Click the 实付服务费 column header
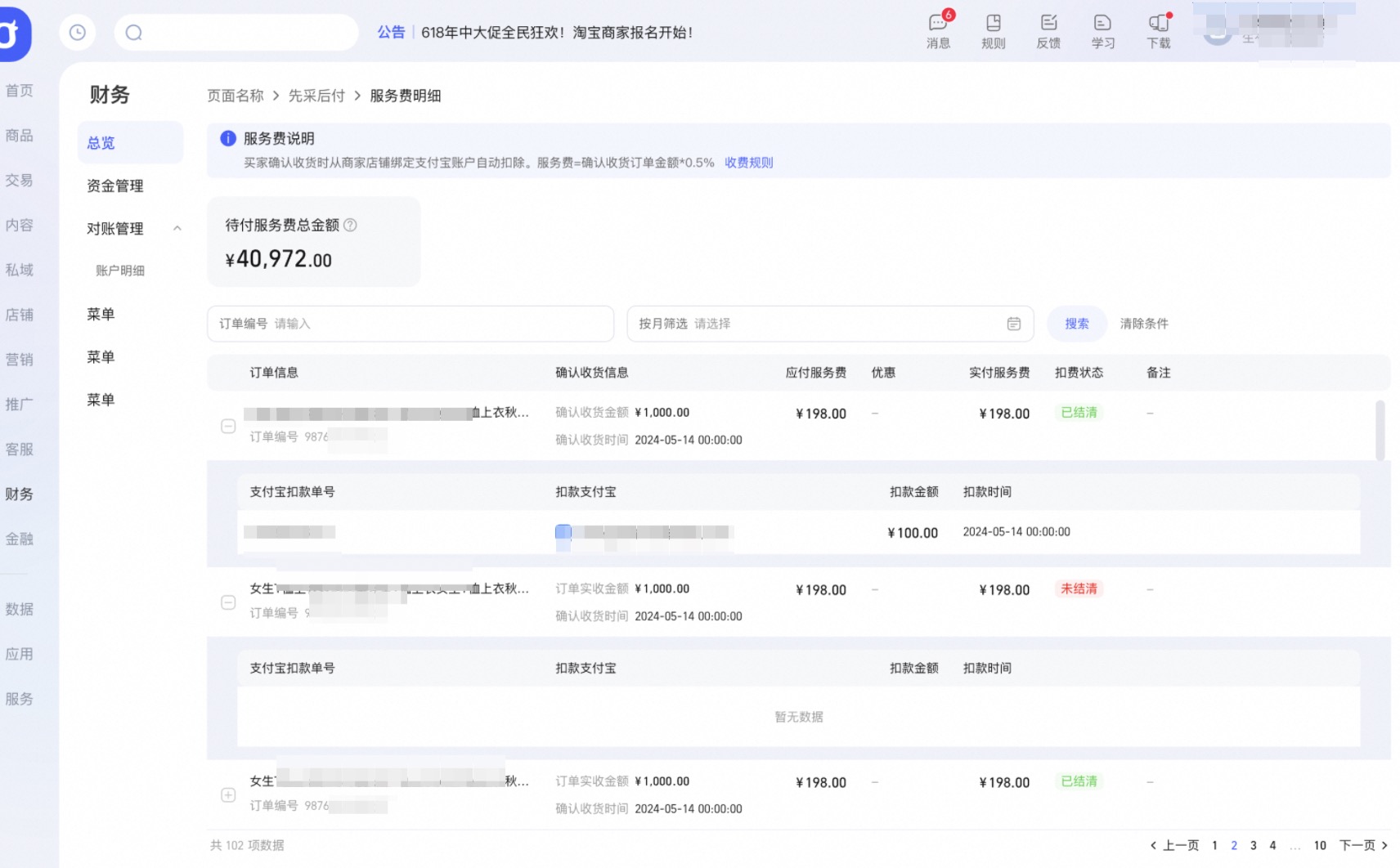Image resolution: width=1400 pixels, height=868 pixels. coord(999,373)
